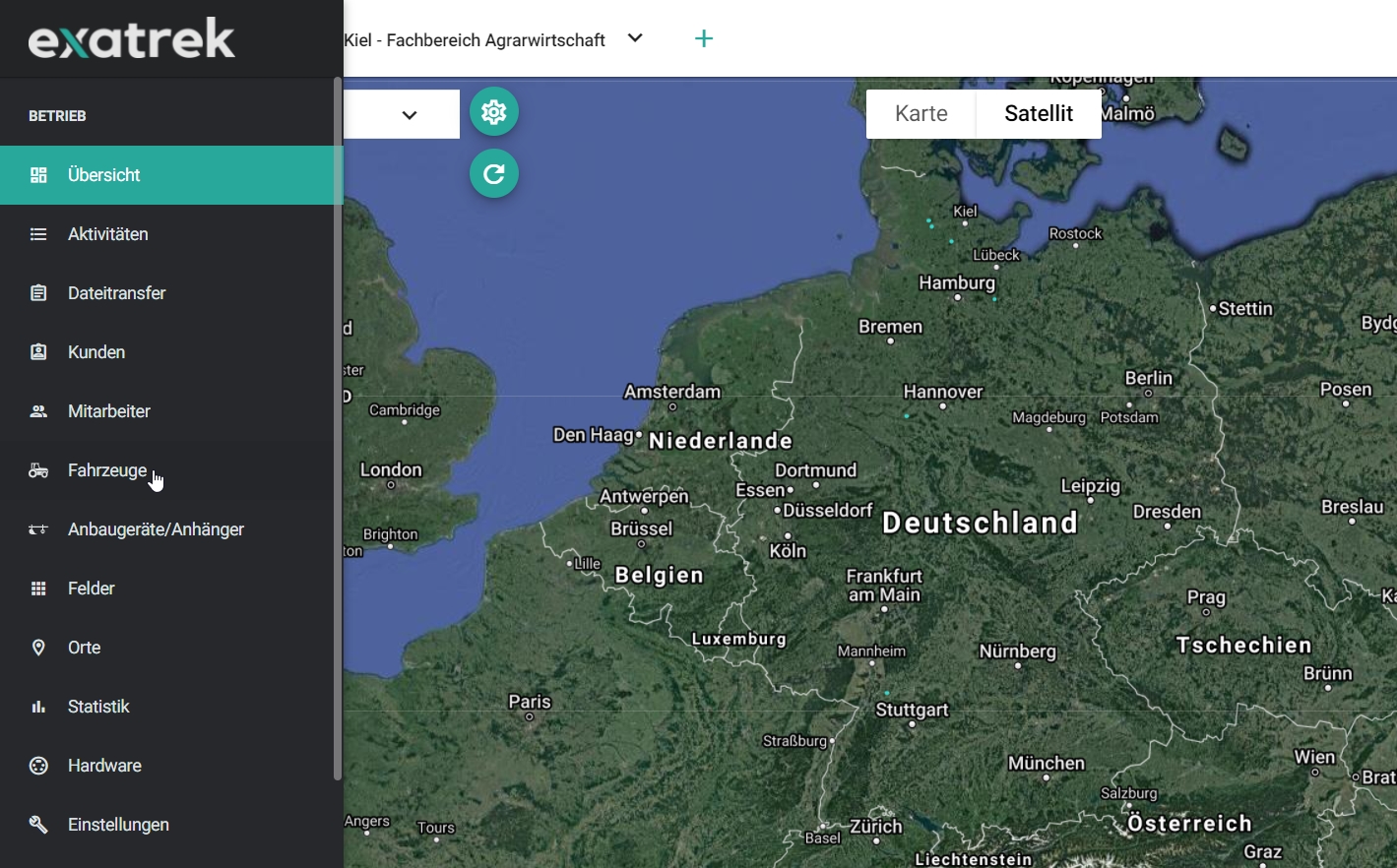Show the Statistik page
The width and height of the screenshot is (1397, 868).
click(167, 707)
